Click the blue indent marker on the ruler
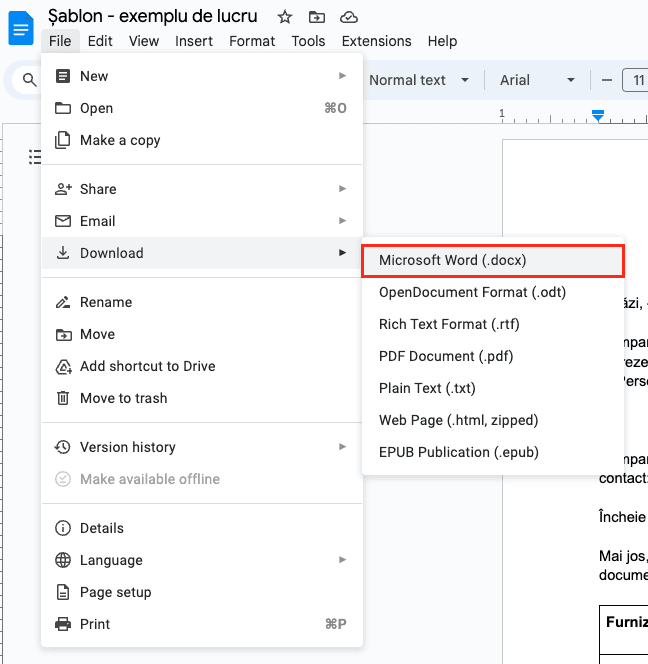This screenshot has width=648, height=664. 598,115
